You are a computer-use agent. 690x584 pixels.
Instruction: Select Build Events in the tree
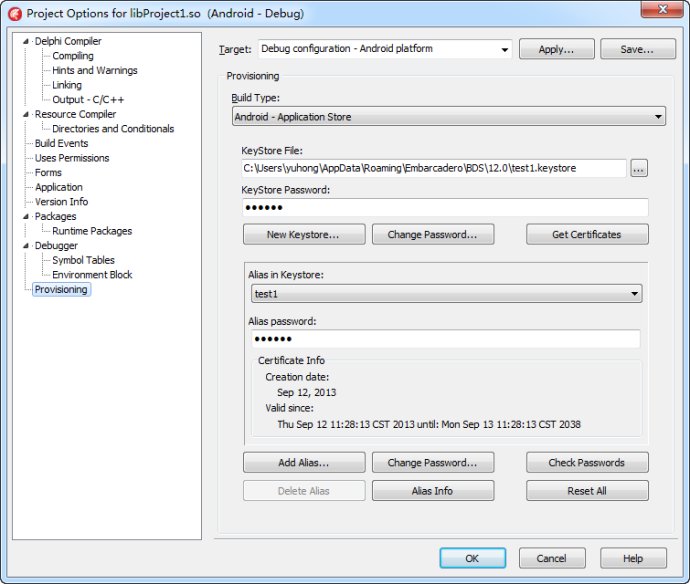[x=62, y=143]
